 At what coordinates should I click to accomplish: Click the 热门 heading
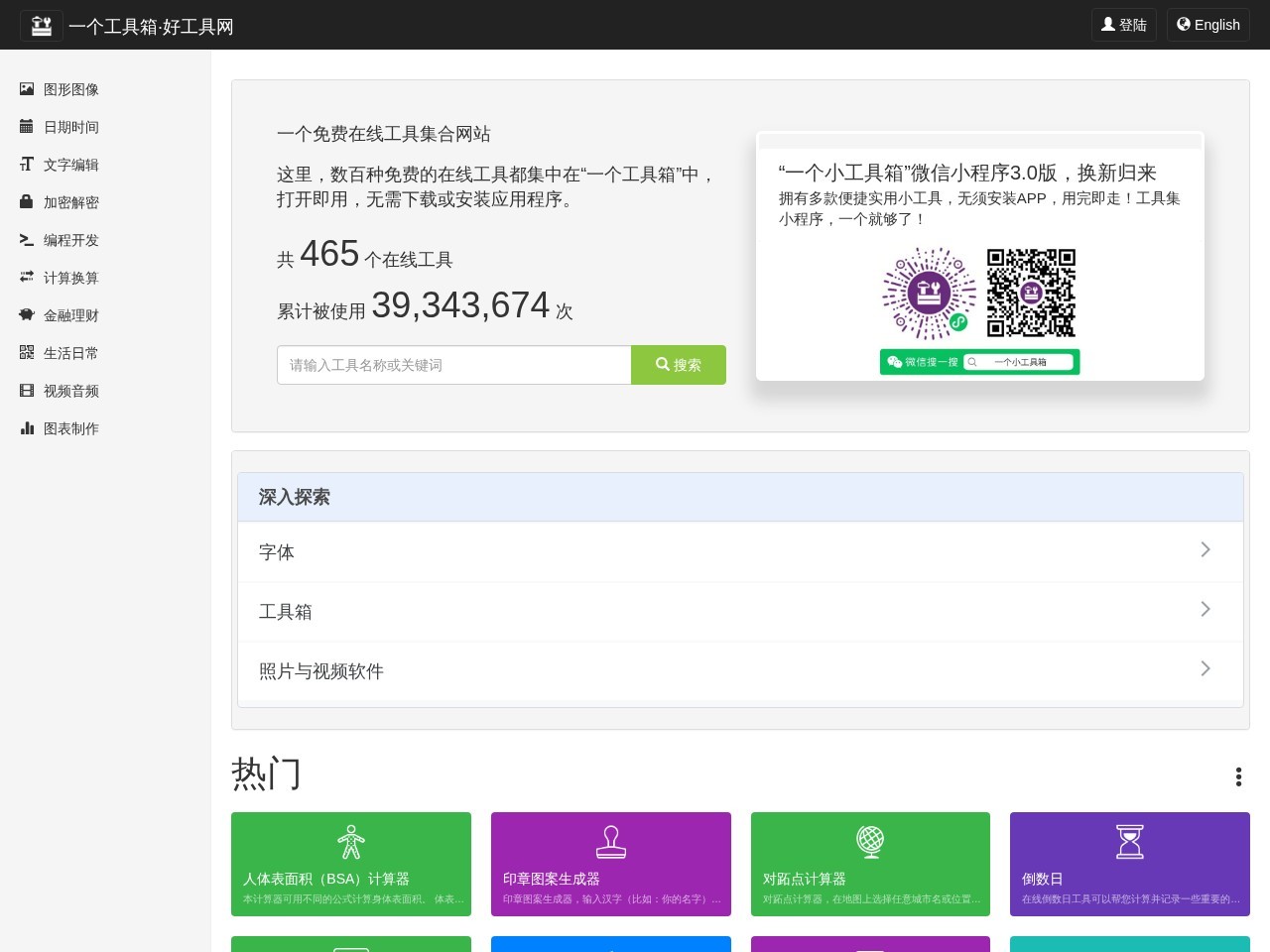pyautogui.click(x=266, y=773)
